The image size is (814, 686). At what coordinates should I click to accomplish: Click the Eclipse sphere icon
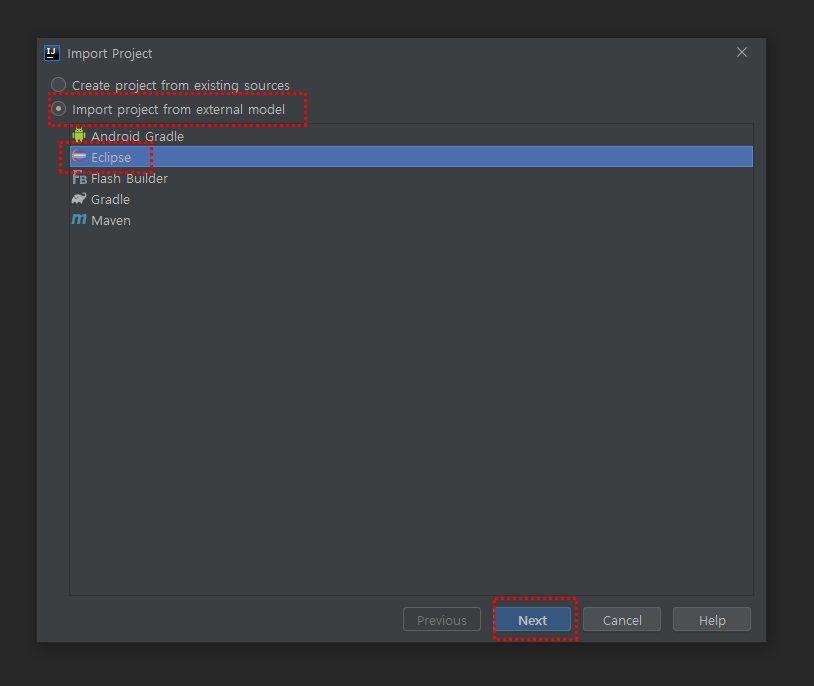(79, 156)
